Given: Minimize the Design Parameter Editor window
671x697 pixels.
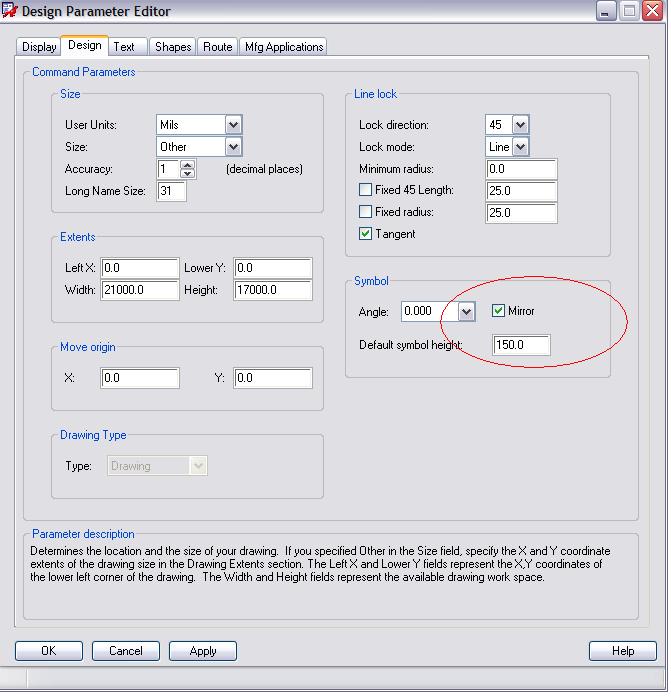Looking at the screenshot, I should [x=605, y=11].
